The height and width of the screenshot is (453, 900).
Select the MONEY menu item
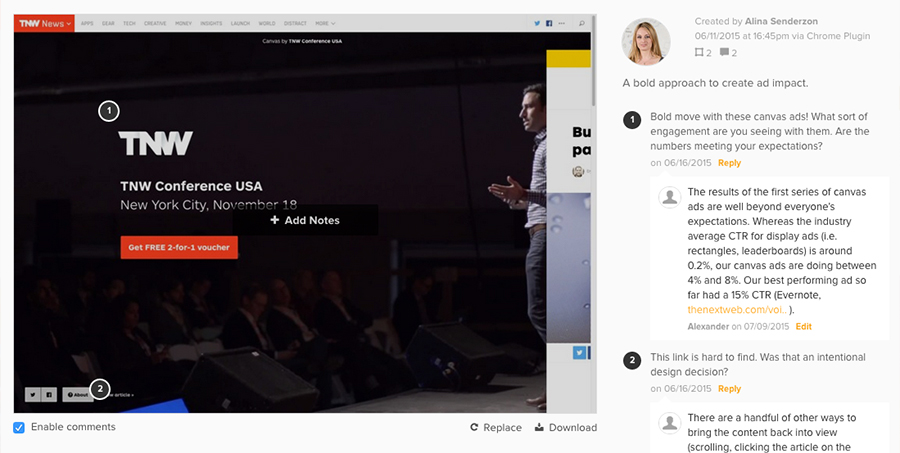183,24
